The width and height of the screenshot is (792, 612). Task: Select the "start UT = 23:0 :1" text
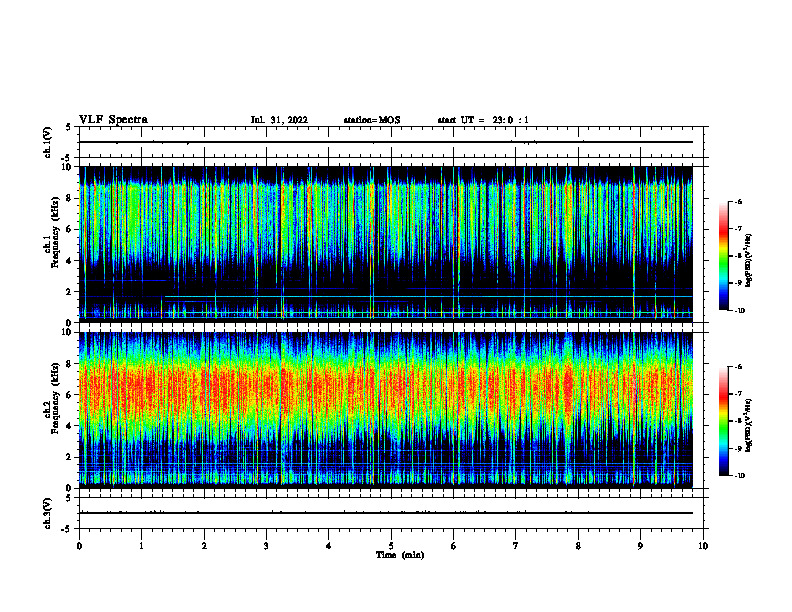coord(483,120)
